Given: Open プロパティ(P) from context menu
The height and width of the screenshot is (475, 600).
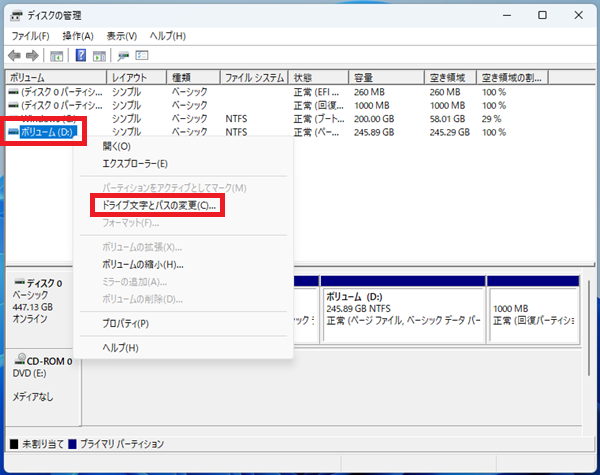Looking at the screenshot, I should [126, 323].
